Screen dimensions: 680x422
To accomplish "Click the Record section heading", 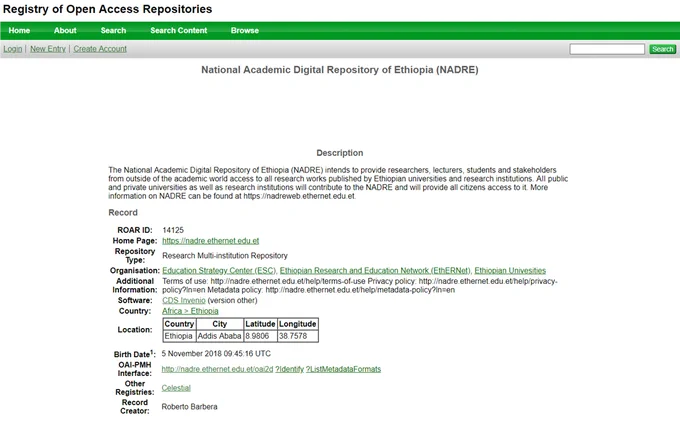I will 123,213.
